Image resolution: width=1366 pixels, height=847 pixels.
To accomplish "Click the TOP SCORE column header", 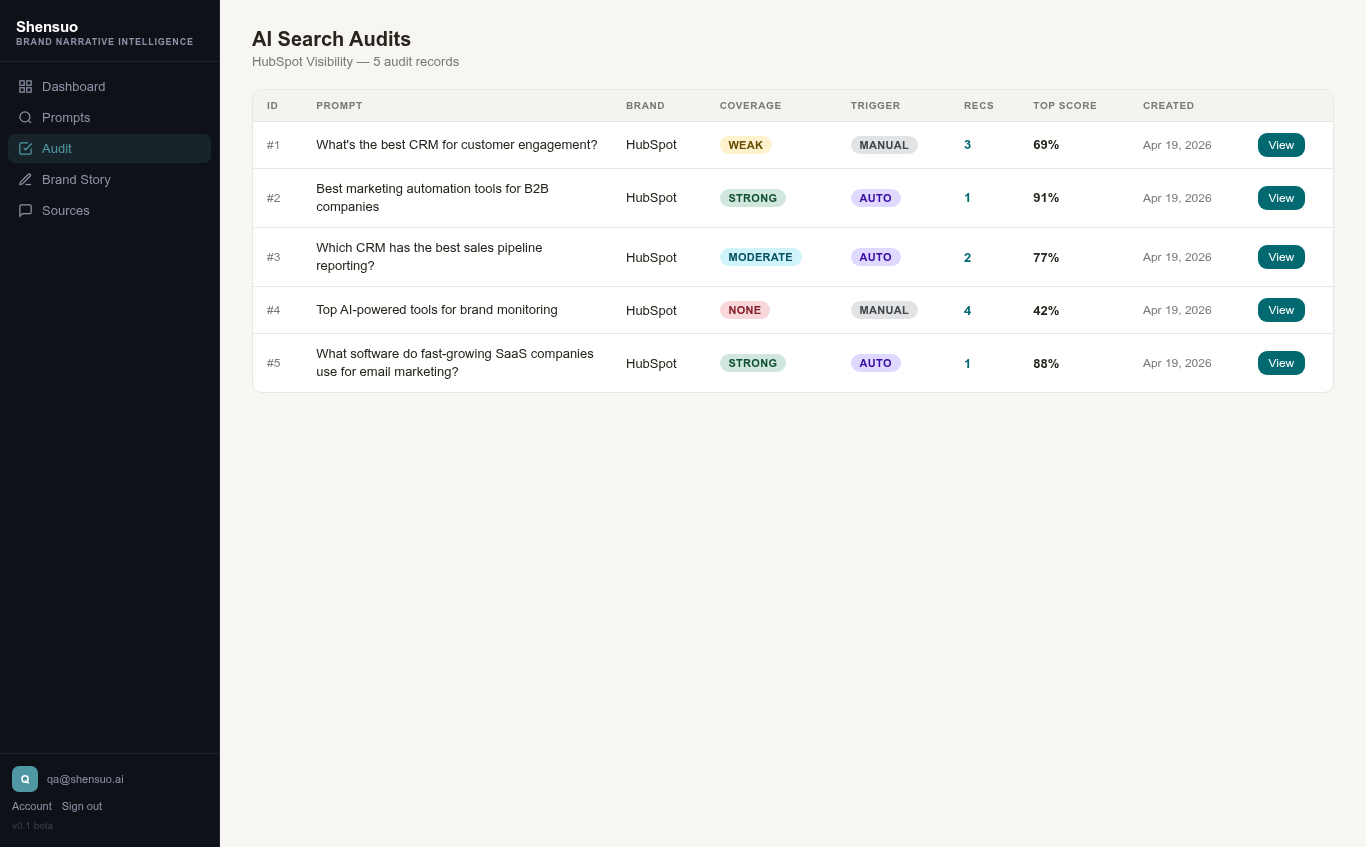I will coord(1064,105).
